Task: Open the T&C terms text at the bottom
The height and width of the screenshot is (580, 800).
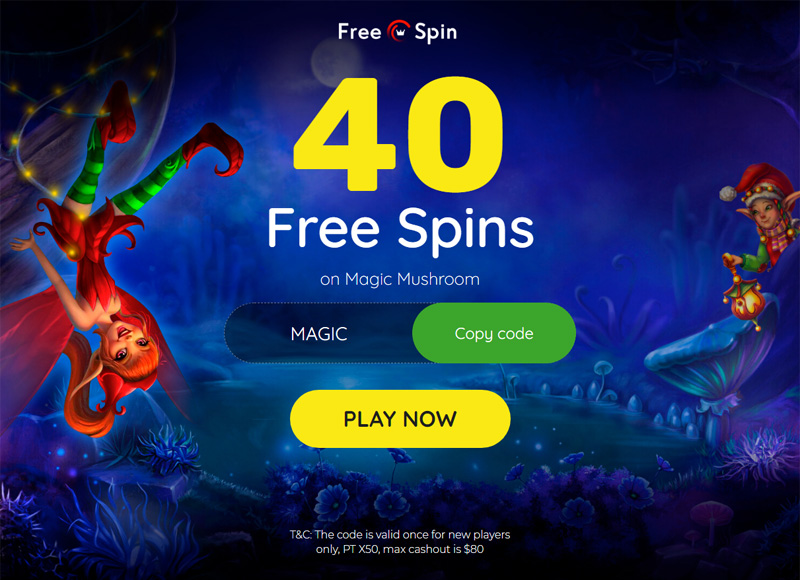Action: 400,542
